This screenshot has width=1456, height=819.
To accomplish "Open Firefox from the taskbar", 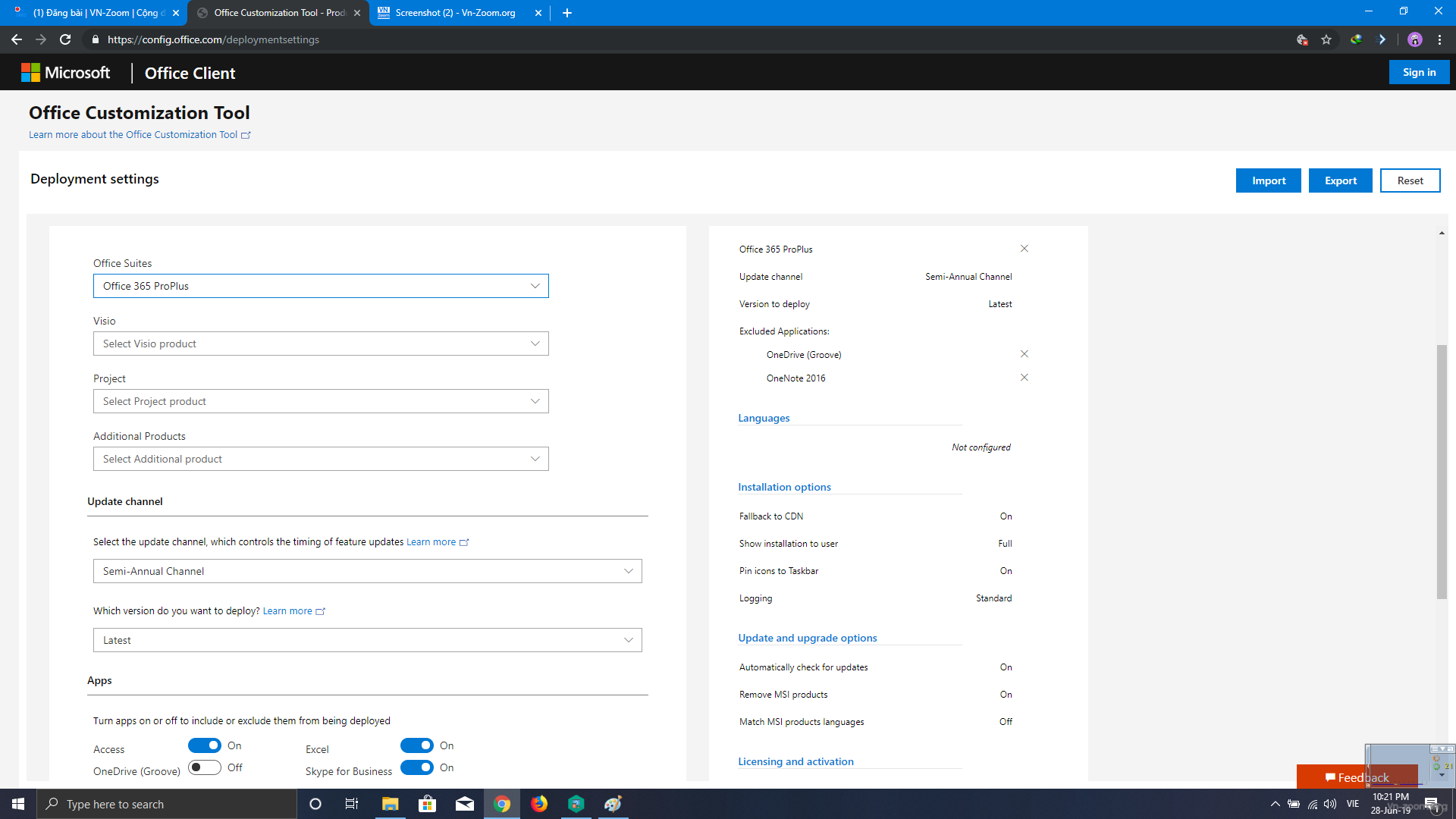I will 539,804.
